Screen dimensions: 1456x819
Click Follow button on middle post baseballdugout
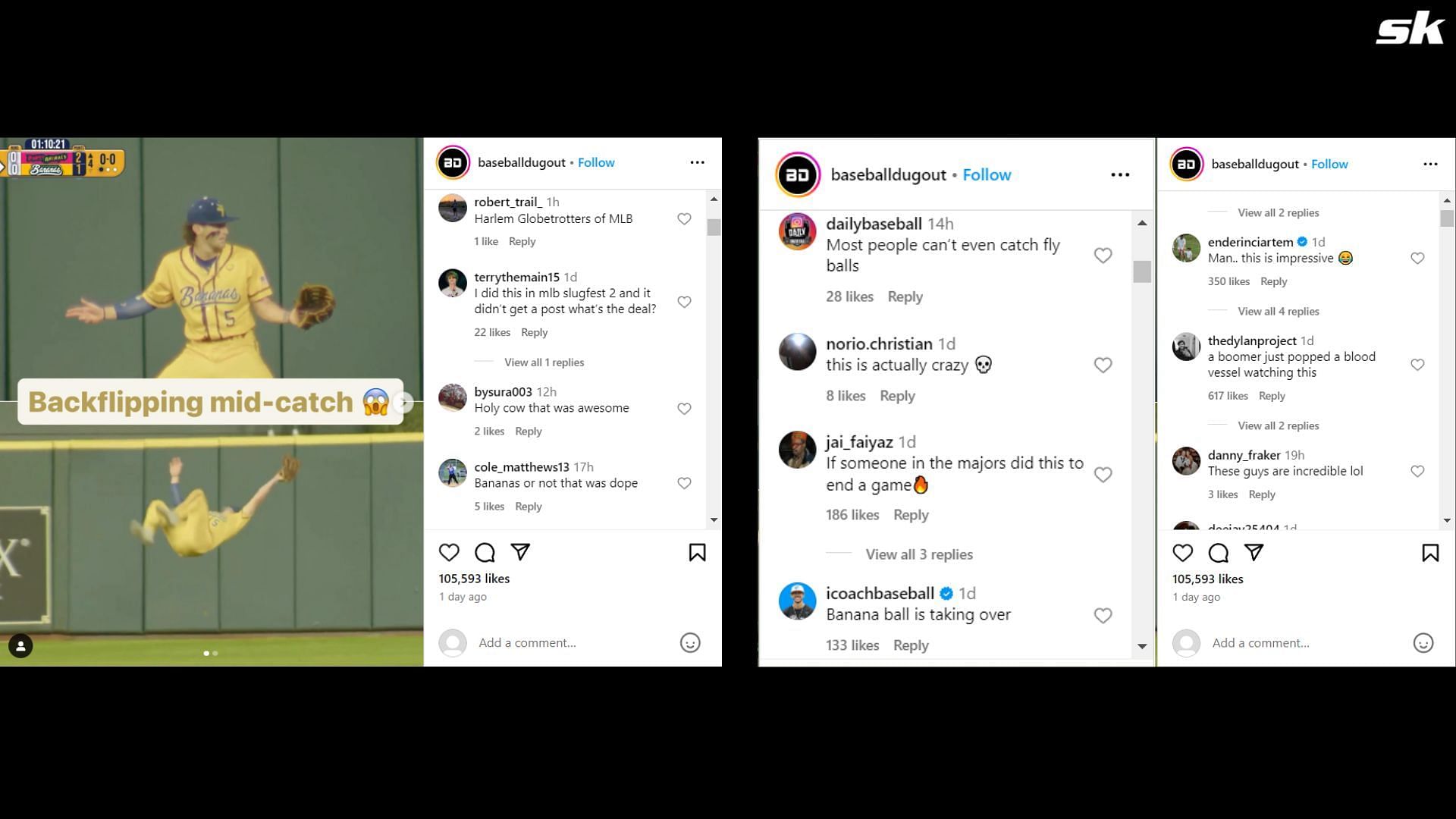[985, 174]
